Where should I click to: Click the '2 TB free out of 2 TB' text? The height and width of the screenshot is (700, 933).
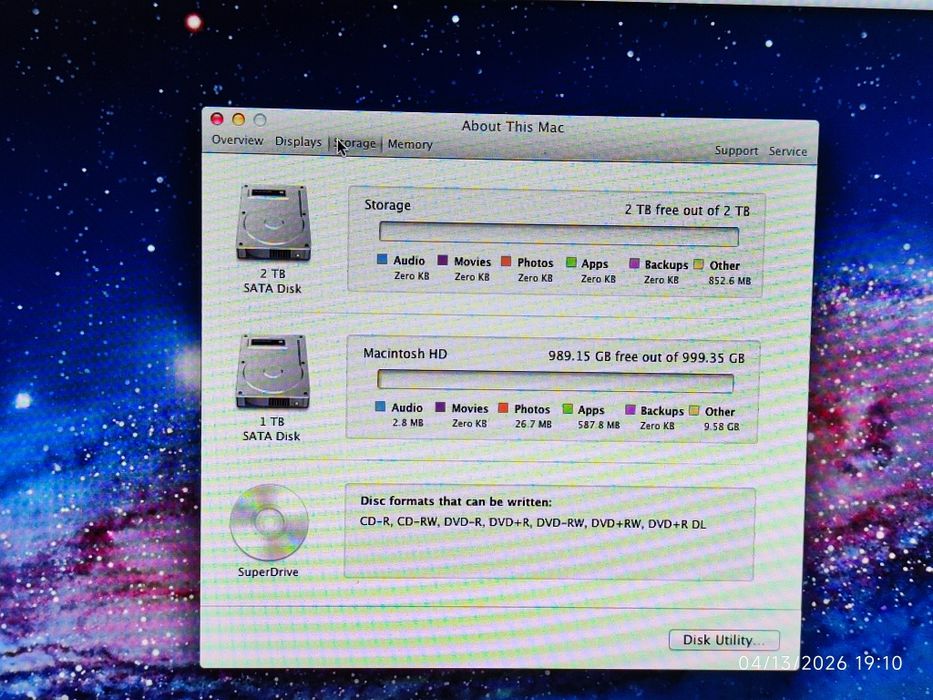(x=687, y=210)
